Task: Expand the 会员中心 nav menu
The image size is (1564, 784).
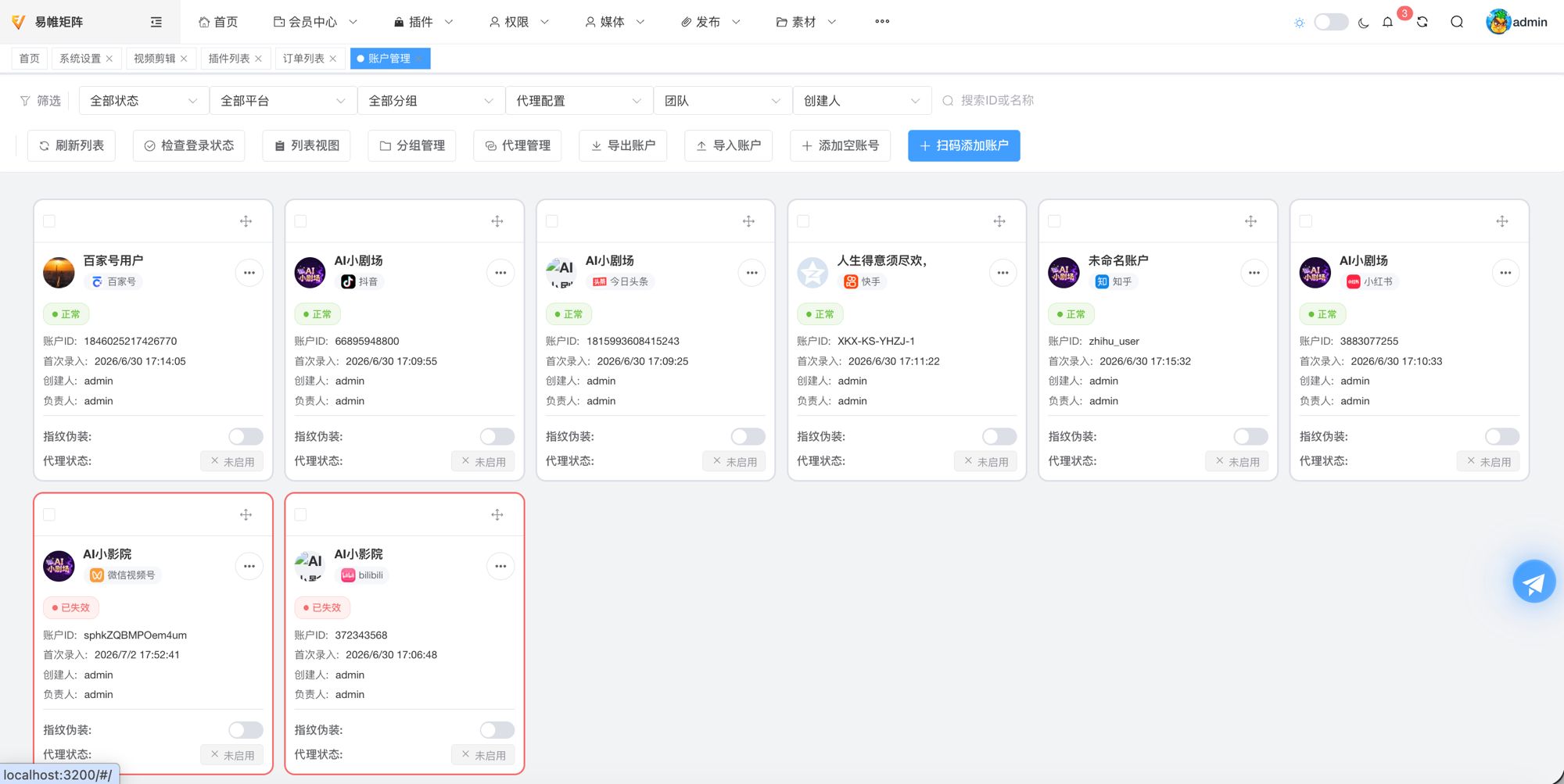Action: tap(315, 22)
